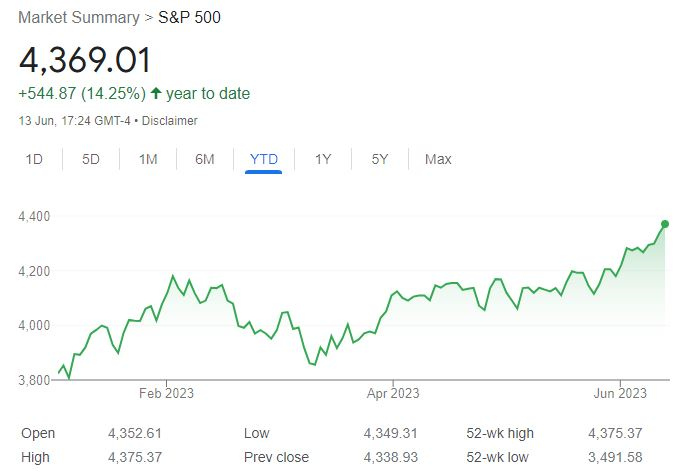690x475 pixels.
Task: Click the green dot at chart end
Action: click(x=665, y=224)
